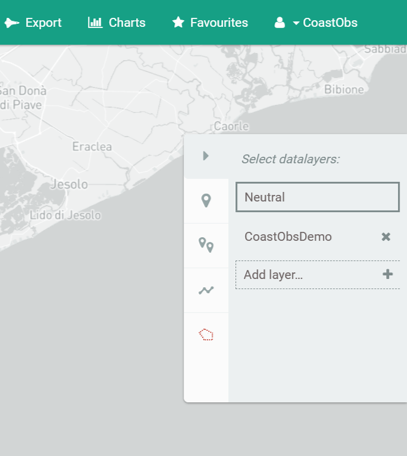
Task: Click the Jesolo label on the map
Action: 69,184
